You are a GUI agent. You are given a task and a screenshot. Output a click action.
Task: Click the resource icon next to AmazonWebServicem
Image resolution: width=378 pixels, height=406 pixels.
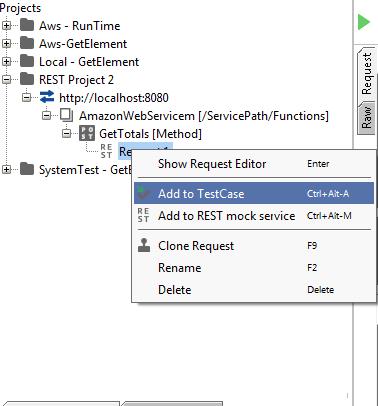67,115
